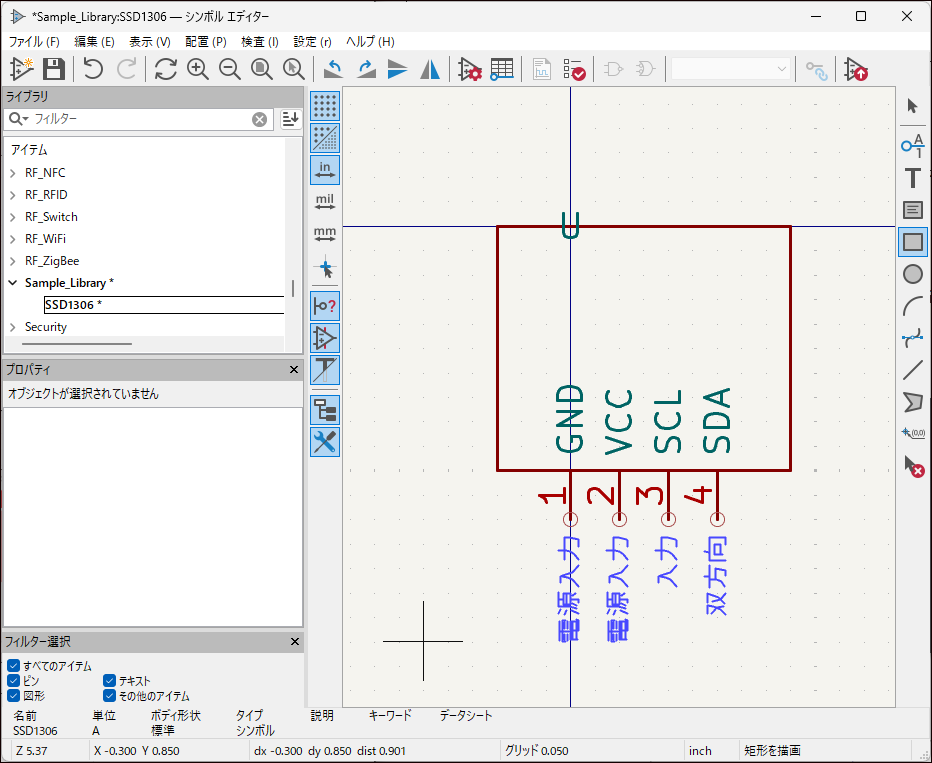Select the circle drawing tool
The image size is (932, 763).
pyautogui.click(x=912, y=274)
